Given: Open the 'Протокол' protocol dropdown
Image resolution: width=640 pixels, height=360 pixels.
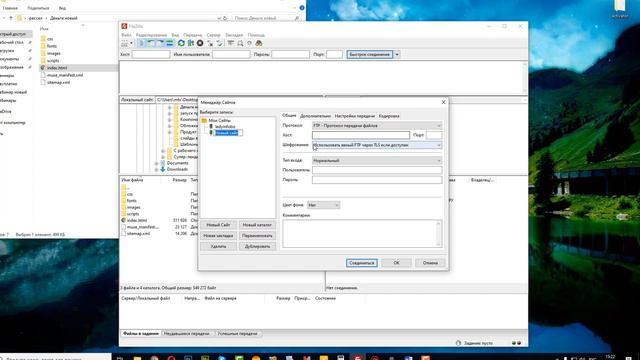Looking at the screenshot, I should [x=377, y=126].
